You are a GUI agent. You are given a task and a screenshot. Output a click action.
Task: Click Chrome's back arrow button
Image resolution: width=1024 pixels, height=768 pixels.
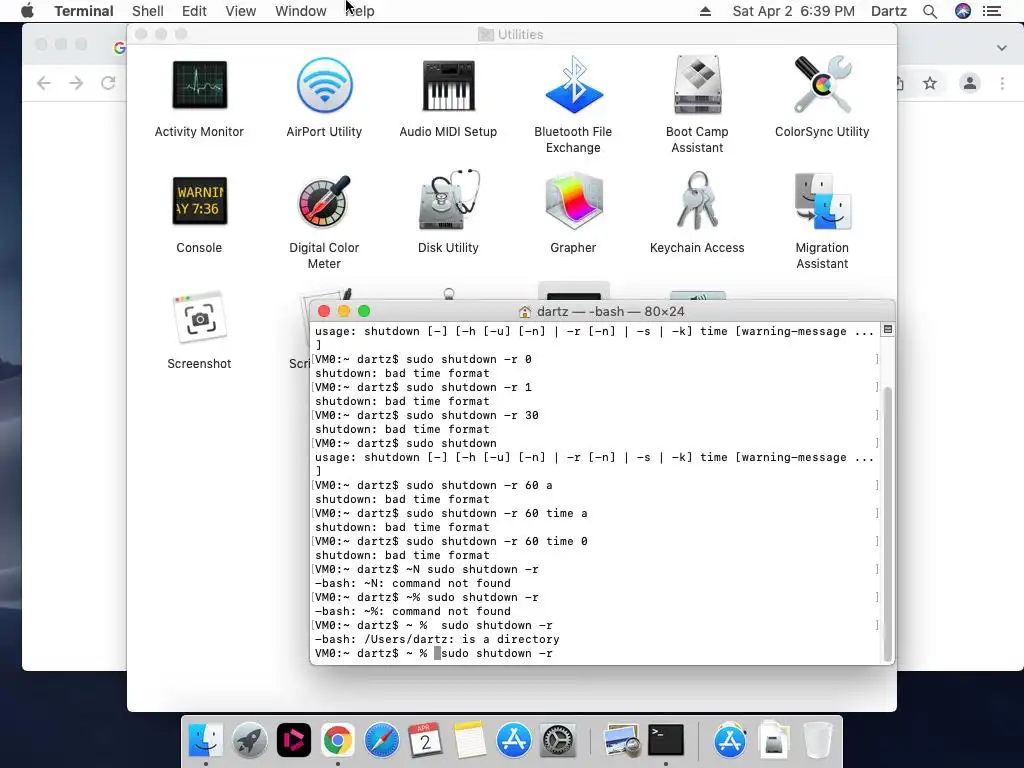(x=44, y=83)
